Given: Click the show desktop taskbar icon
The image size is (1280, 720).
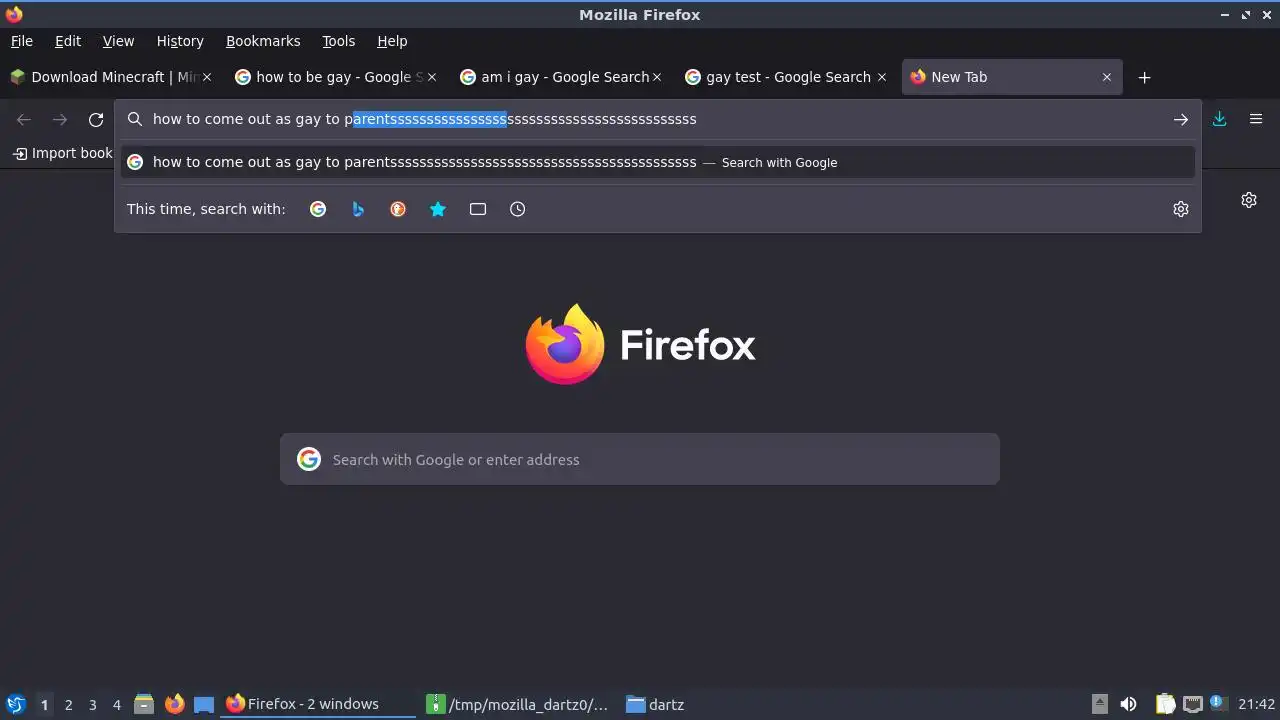Looking at the screenshot, I should [x=204, y=704].
